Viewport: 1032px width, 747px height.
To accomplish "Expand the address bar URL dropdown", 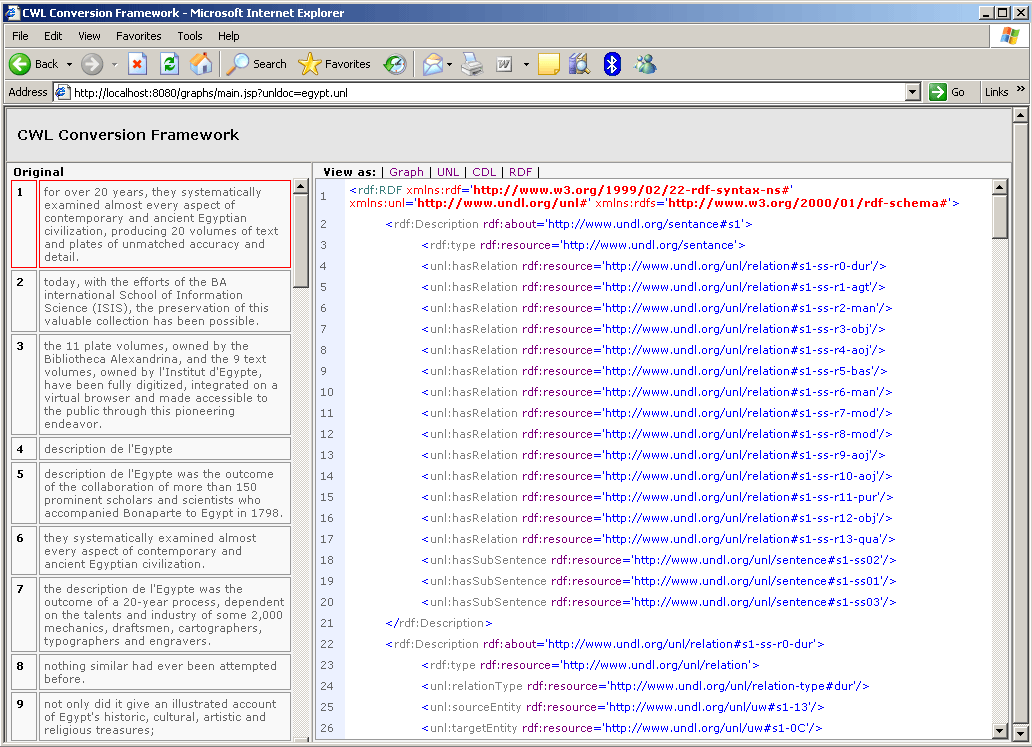I will [x=912, y=92].
